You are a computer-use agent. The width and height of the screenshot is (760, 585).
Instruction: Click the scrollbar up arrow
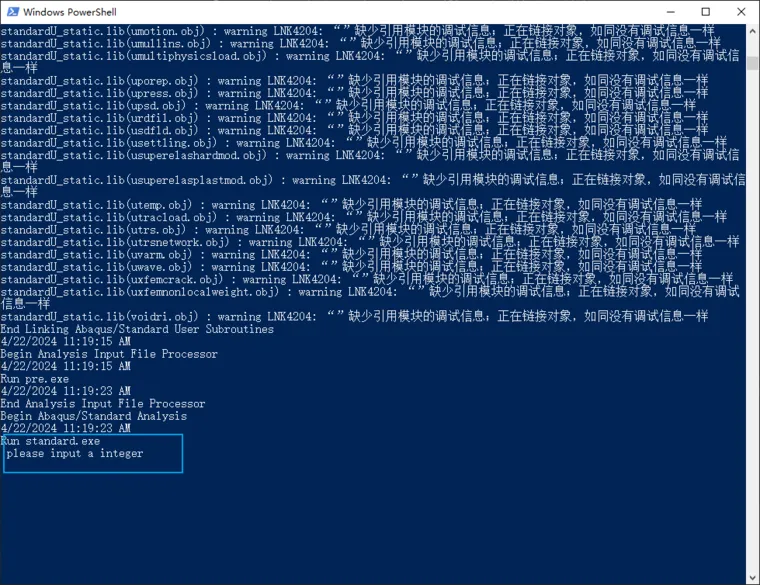(x=752, y=31)
